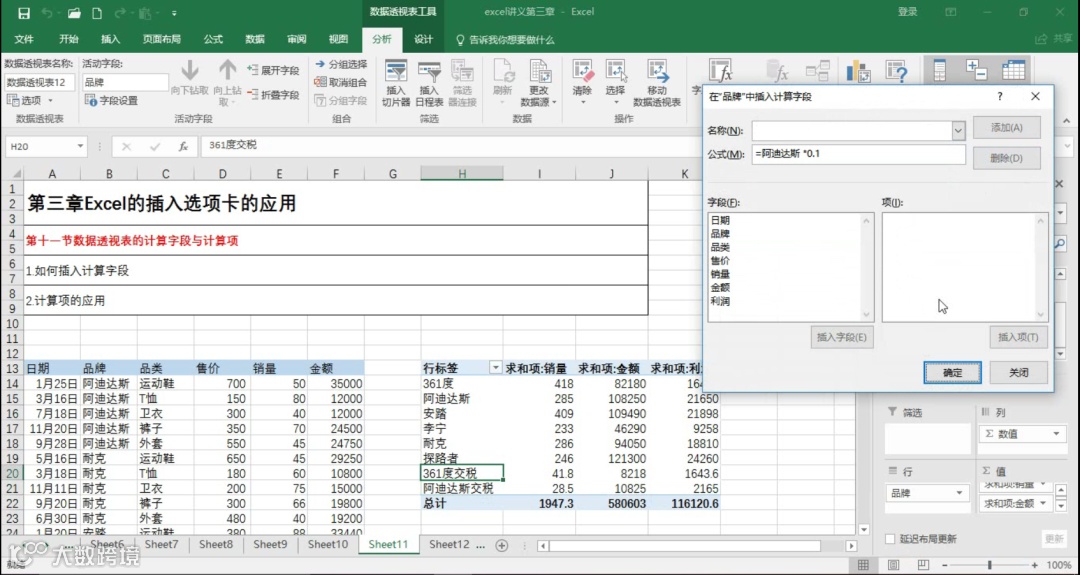Open the 品牌 row field dropdown
The width and height of the screenshot is (1080, 575).
pos(959,493)
